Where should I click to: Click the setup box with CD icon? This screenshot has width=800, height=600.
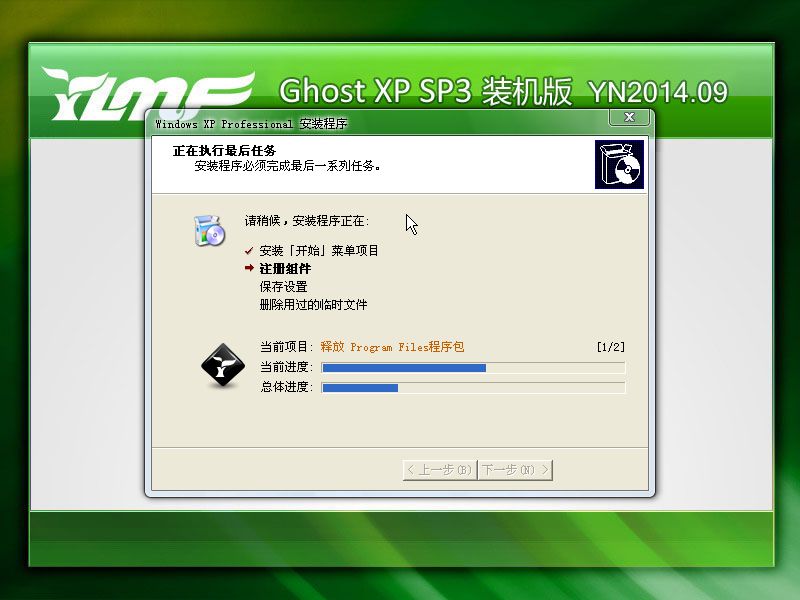coord(619,164)
